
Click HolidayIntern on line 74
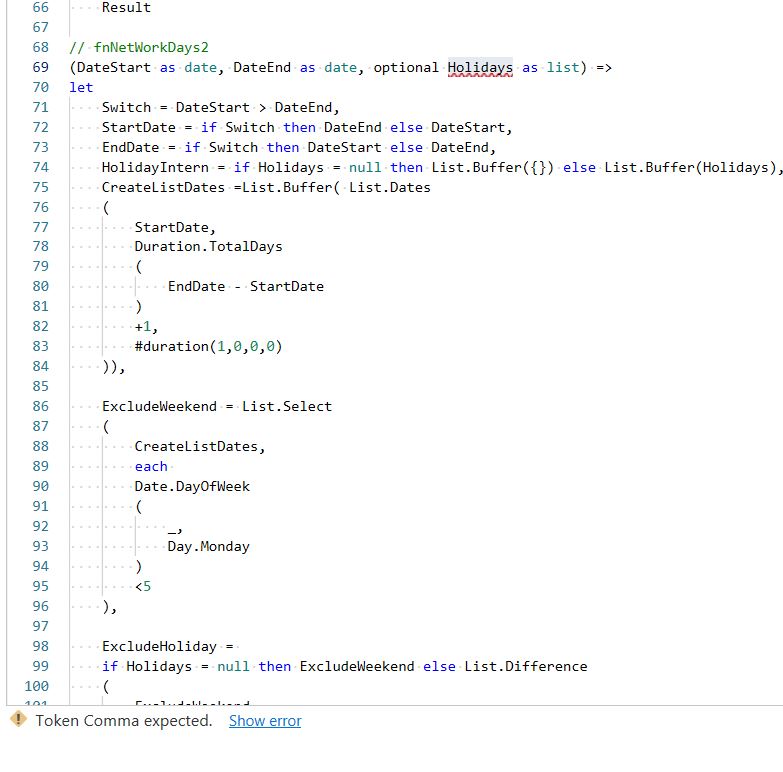coord(155,167)
